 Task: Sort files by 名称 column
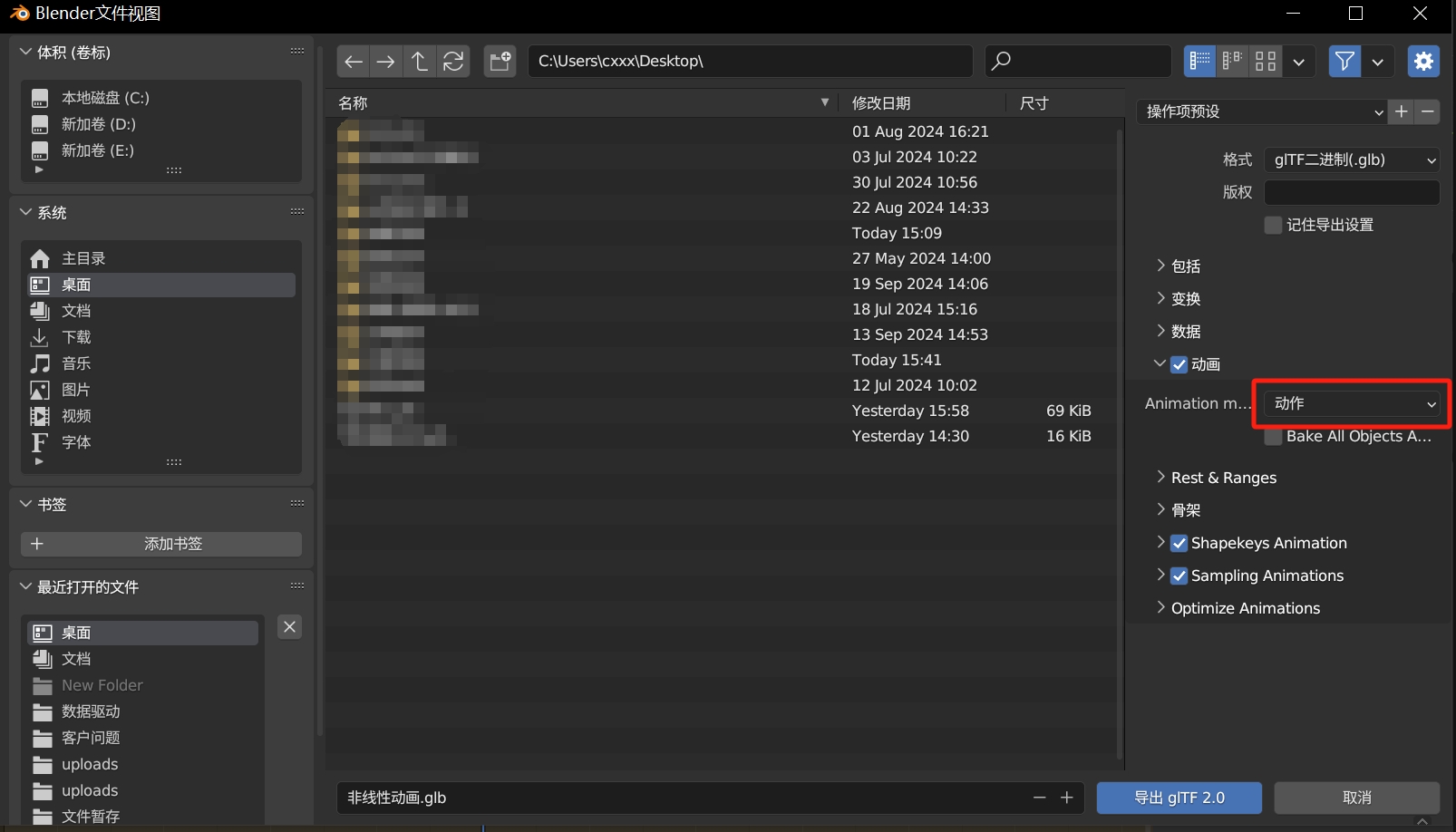583,102
